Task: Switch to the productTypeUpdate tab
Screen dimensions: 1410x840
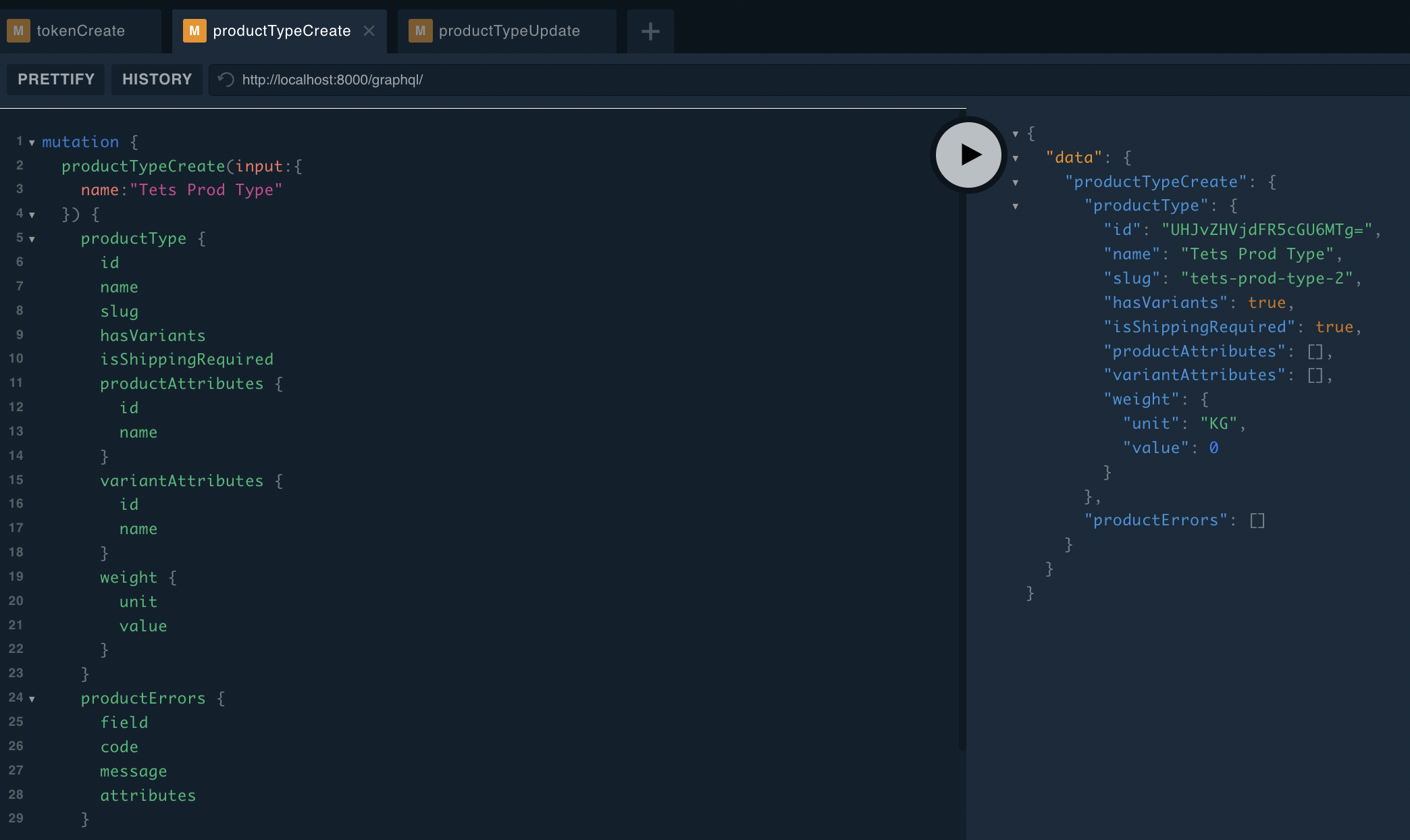Action: (x=509, y=30)
